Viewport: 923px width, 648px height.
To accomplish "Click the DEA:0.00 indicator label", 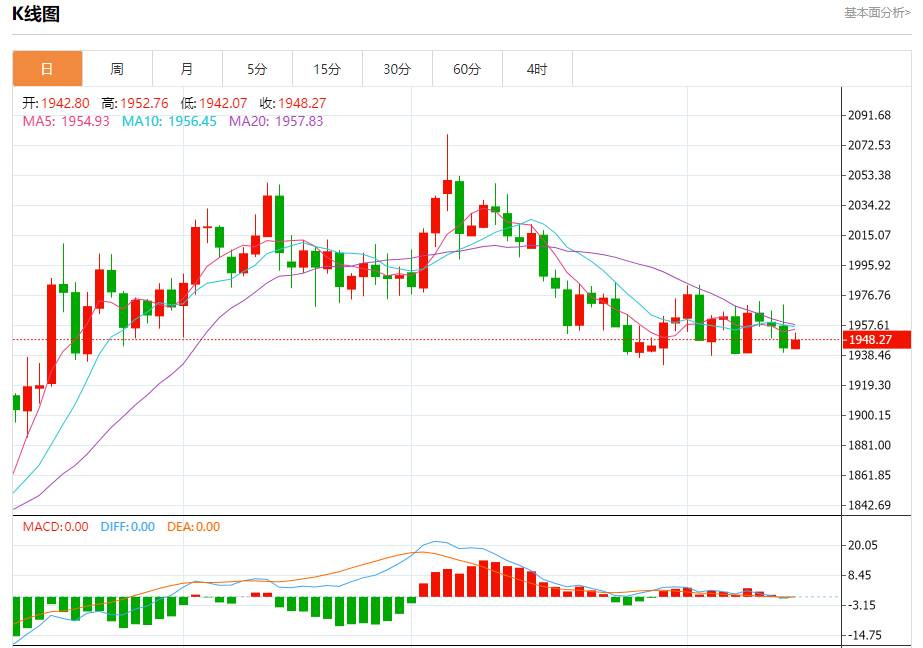I will (x=194, y=527).
